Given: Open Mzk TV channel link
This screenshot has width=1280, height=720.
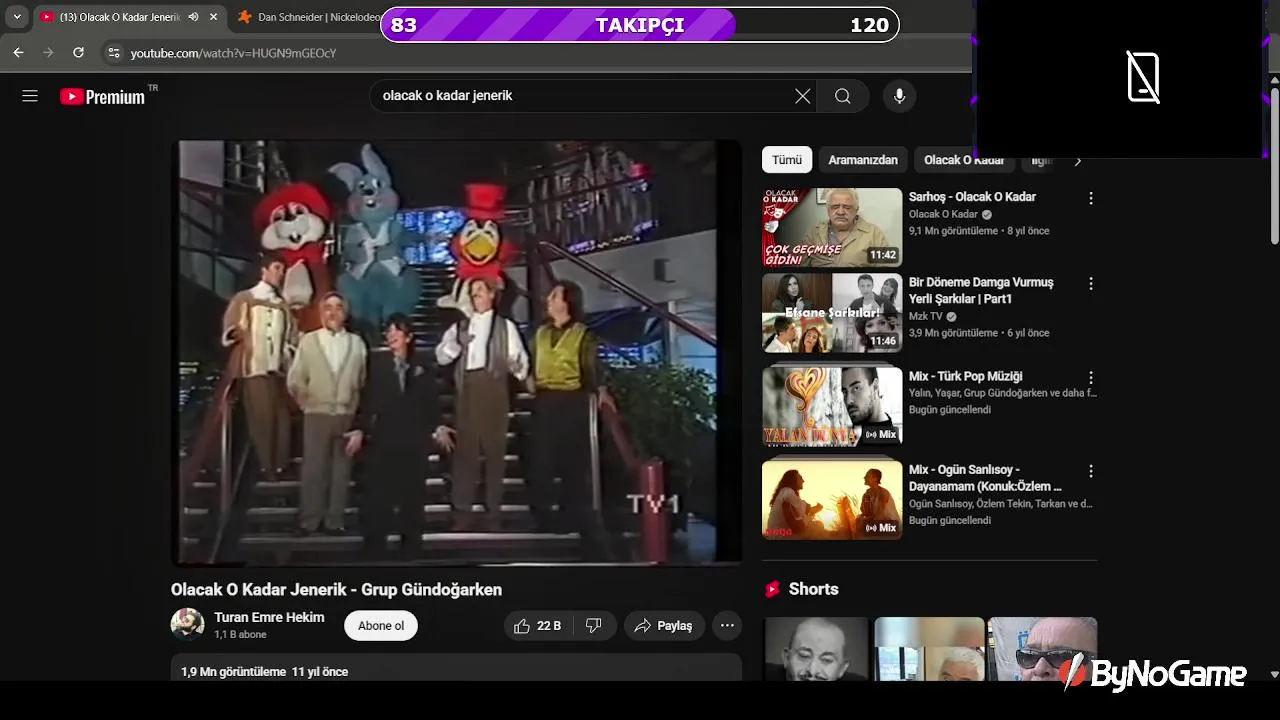Looking at the screenshot, I should pos(926,316).
